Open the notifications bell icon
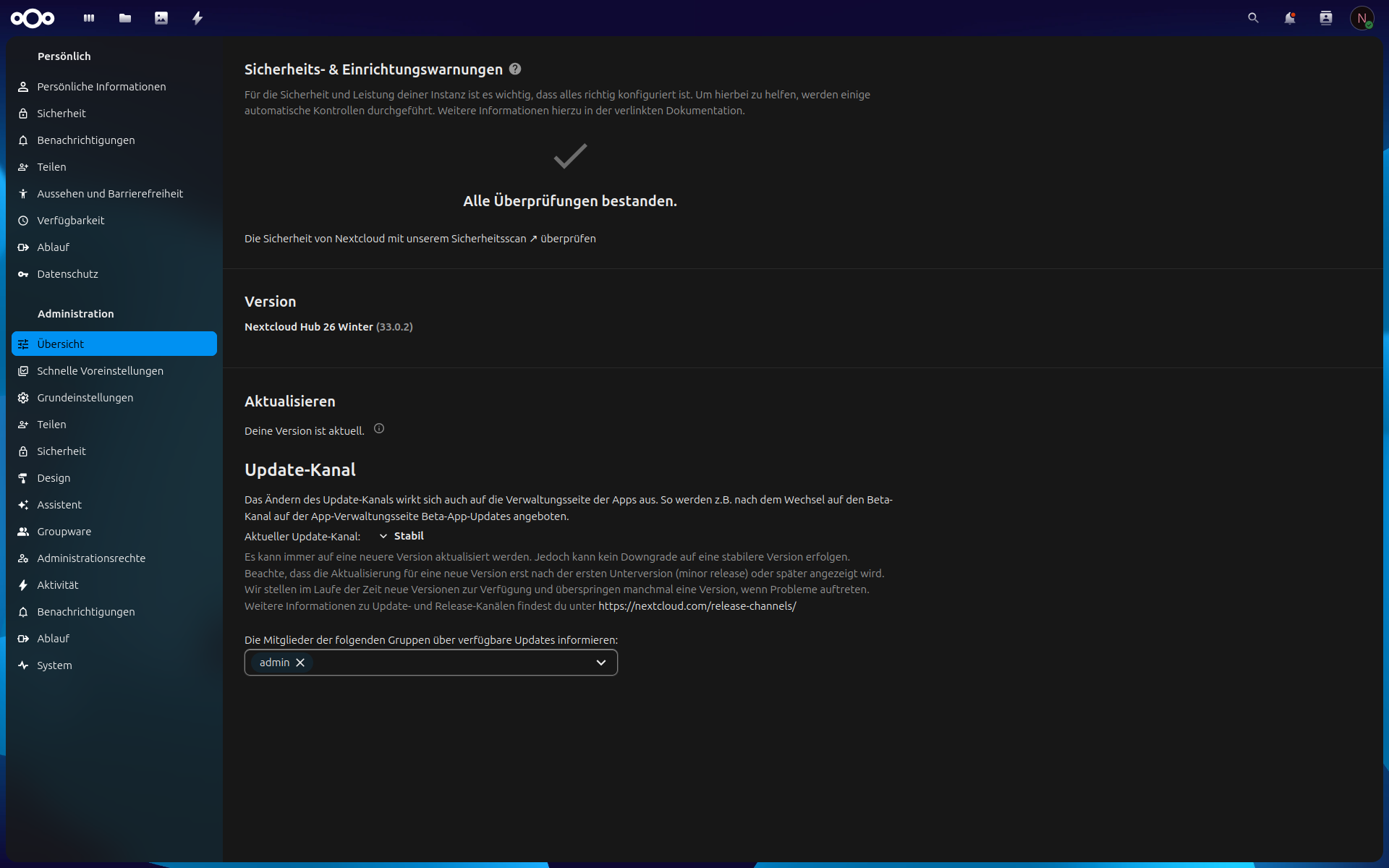 (x=1289, y=18)
